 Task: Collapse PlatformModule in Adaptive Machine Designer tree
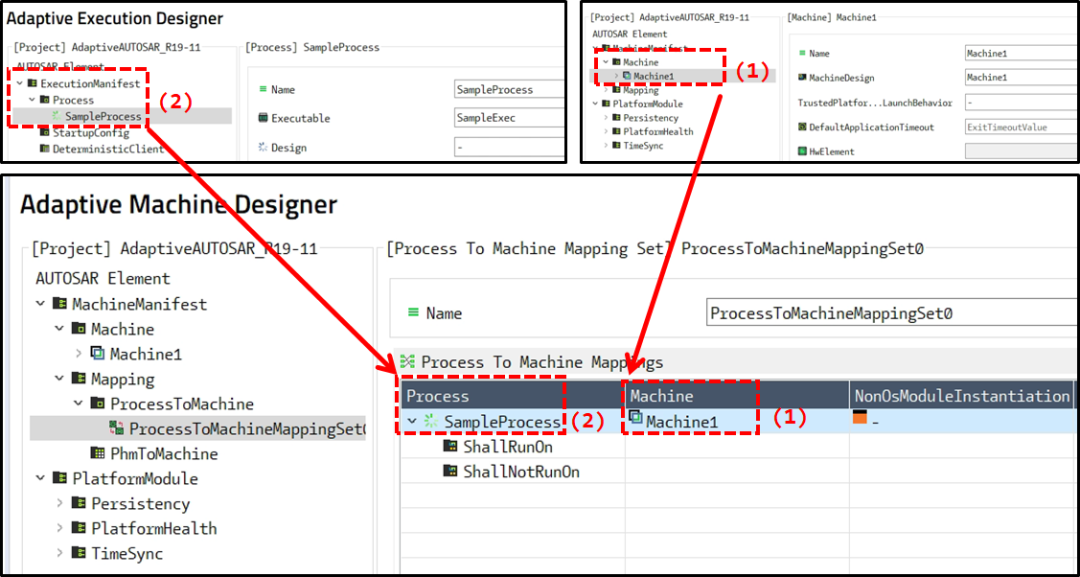click(x=41, y=479)
